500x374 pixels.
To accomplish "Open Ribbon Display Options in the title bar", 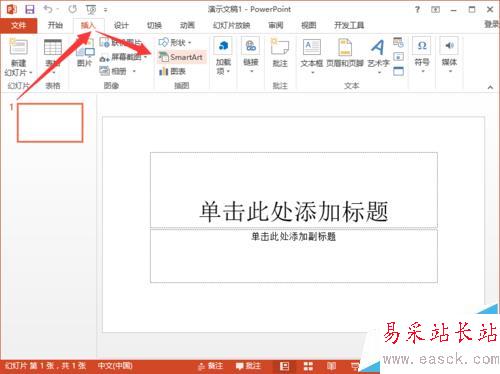I will [x=435, y=10].
